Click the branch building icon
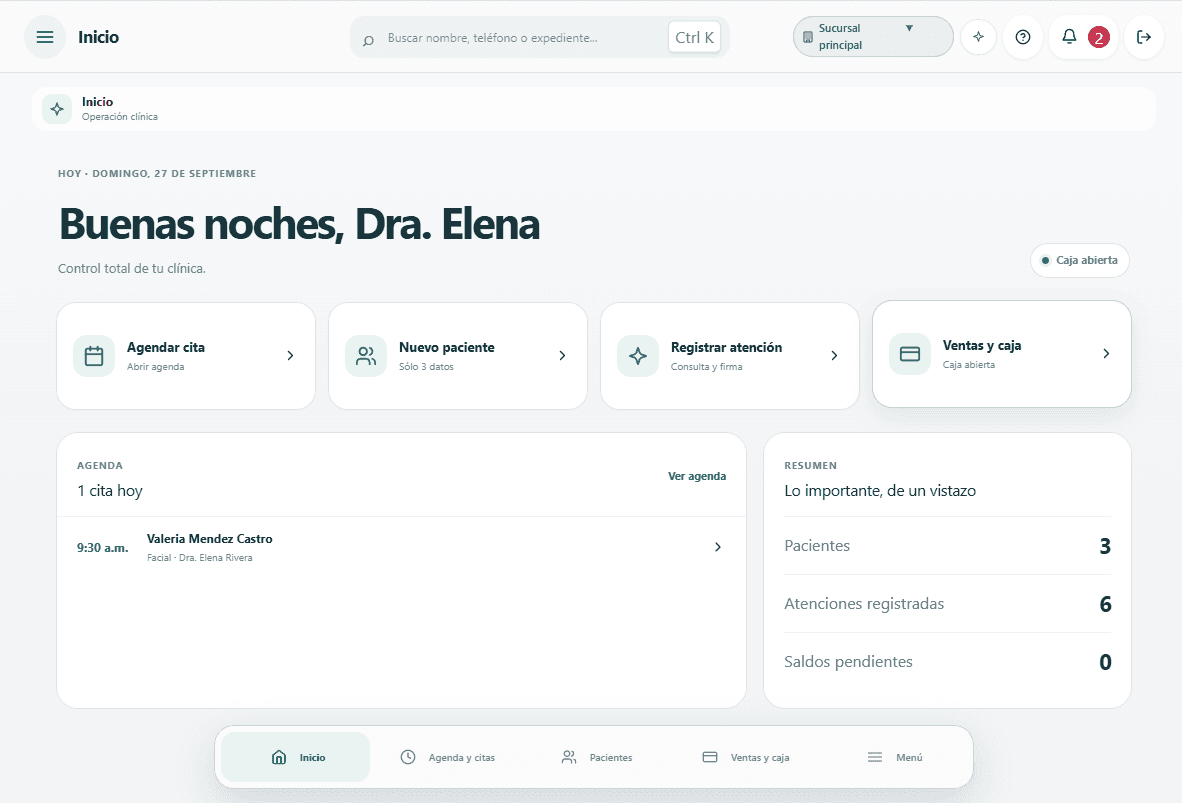 coord(807,37)
